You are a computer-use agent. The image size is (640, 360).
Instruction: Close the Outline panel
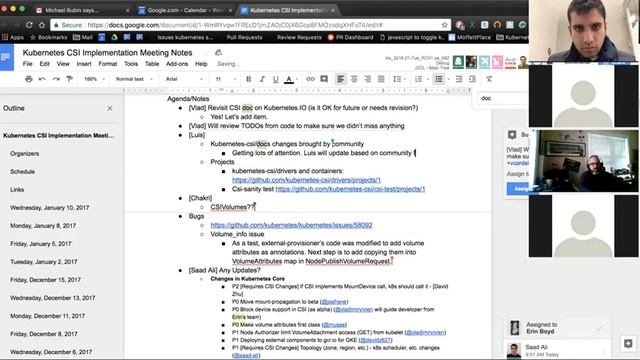(110, 108)
